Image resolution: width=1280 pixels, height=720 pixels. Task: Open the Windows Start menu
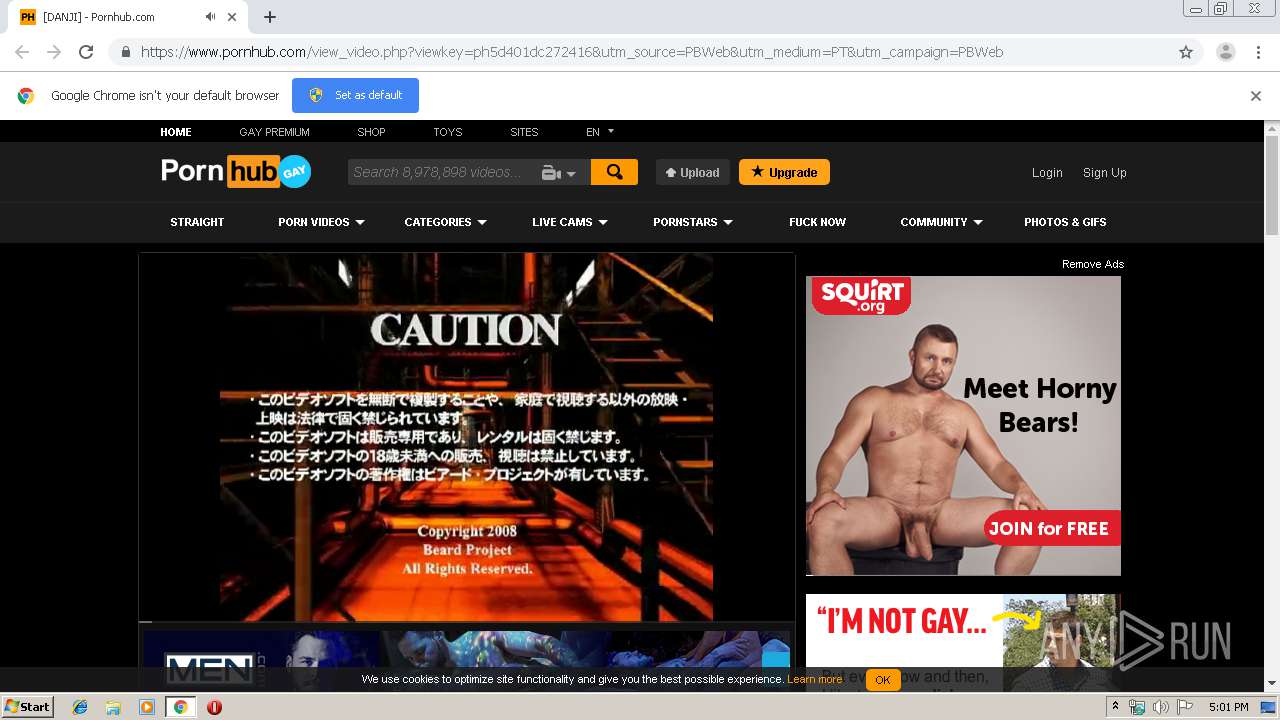click(28, 707)
